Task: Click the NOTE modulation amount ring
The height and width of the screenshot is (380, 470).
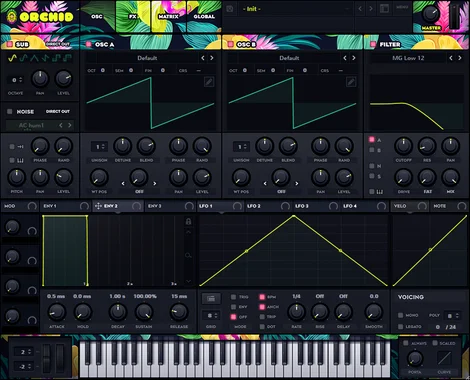Action: click(462, 206)
